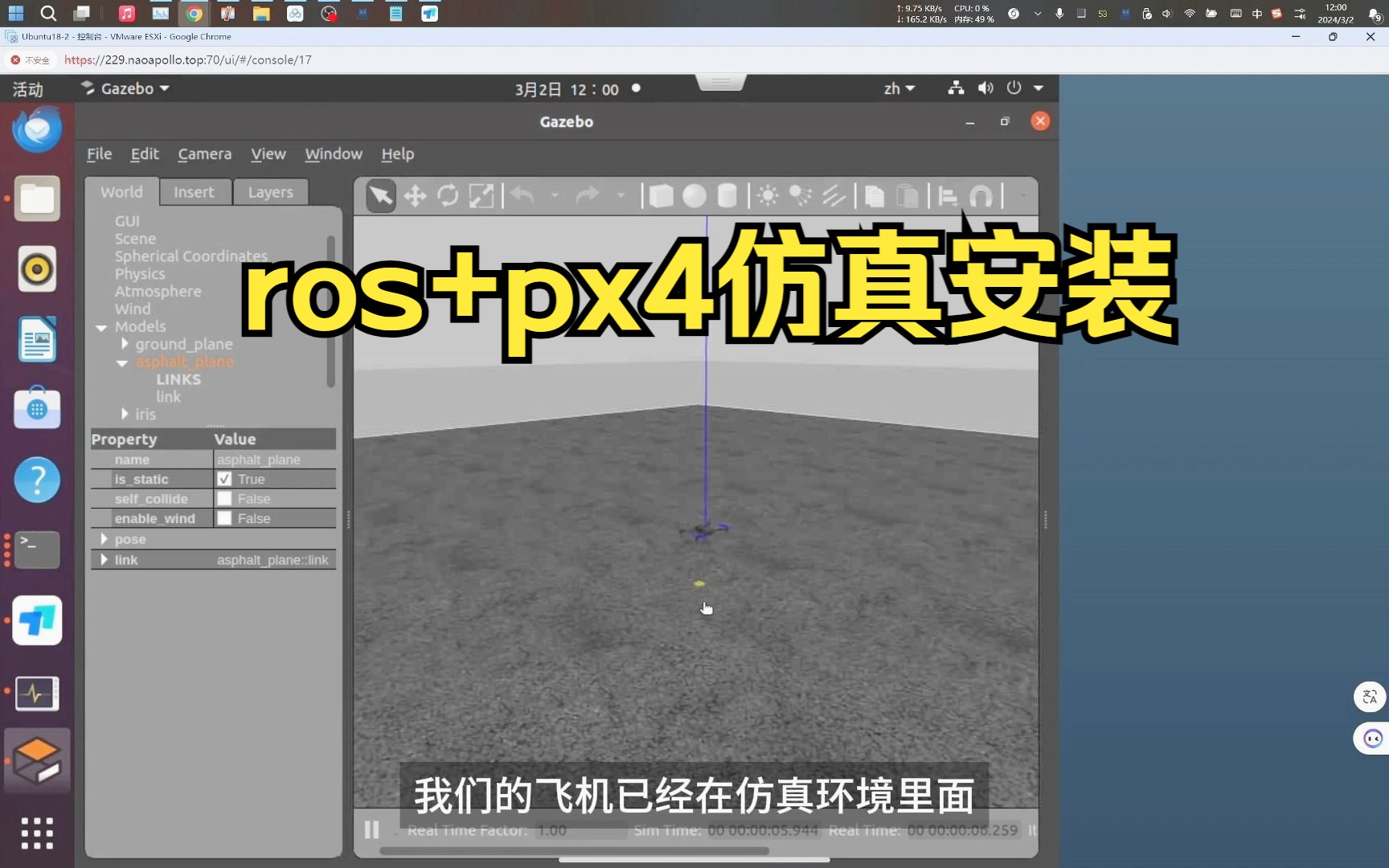Screen dimensions: 1389x868
Task: Select the Rotate mode tool
Action: tap(448, 195)
